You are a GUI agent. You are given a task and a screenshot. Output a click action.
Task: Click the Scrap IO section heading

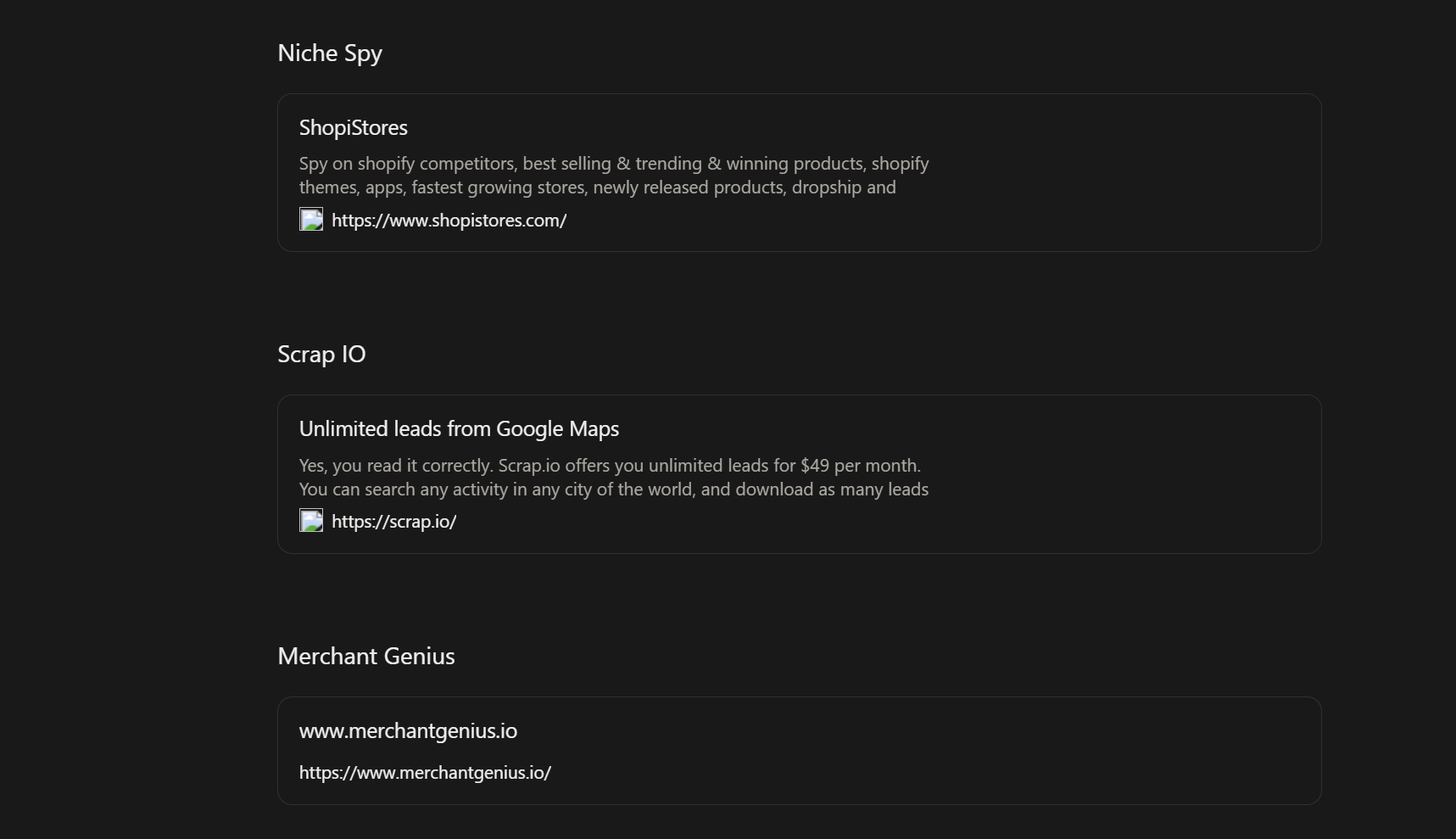pyautogui.click(x=321, y=355)
